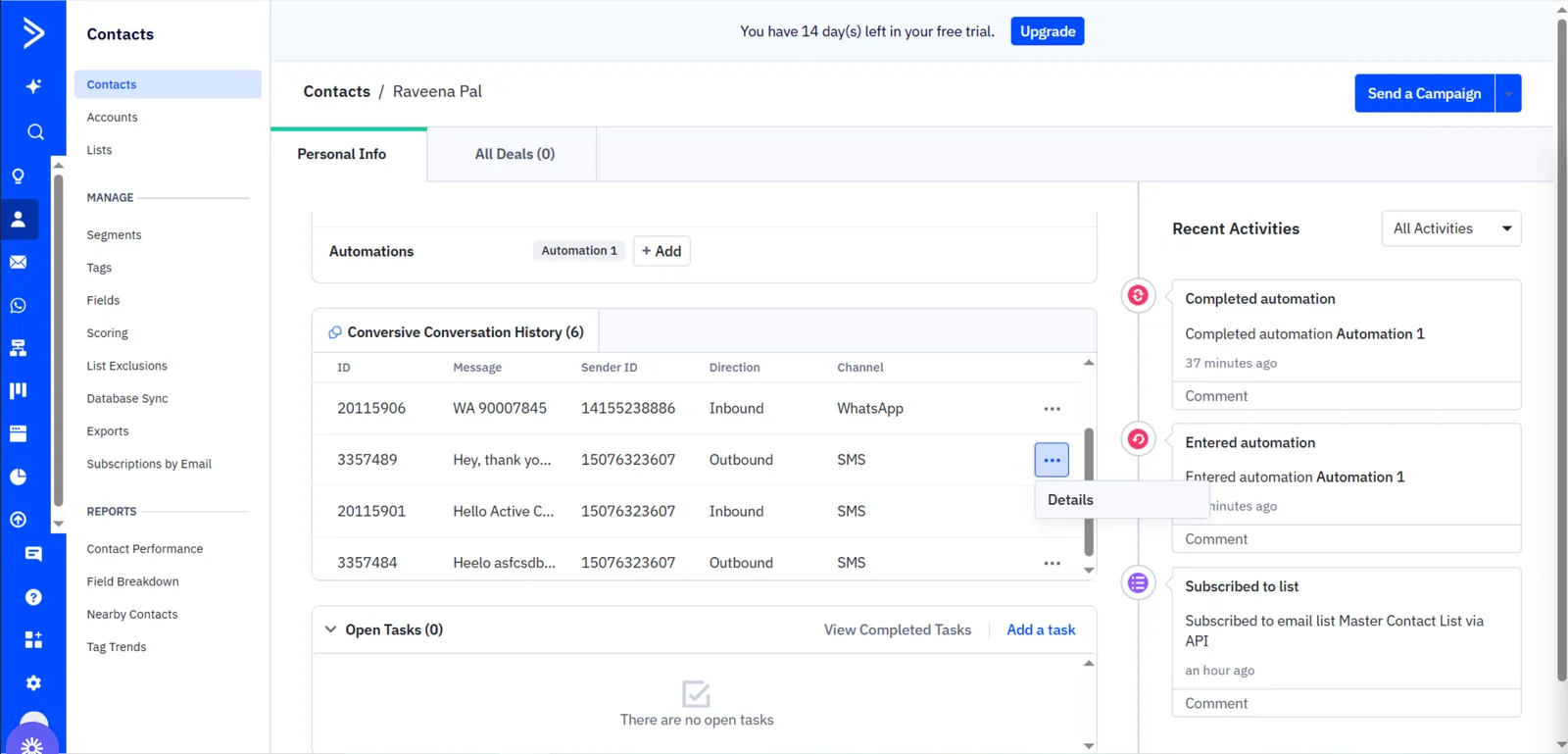Open the options menu for row 3357484
This screenshot has width=1568, height=754.
(1052, 563)
